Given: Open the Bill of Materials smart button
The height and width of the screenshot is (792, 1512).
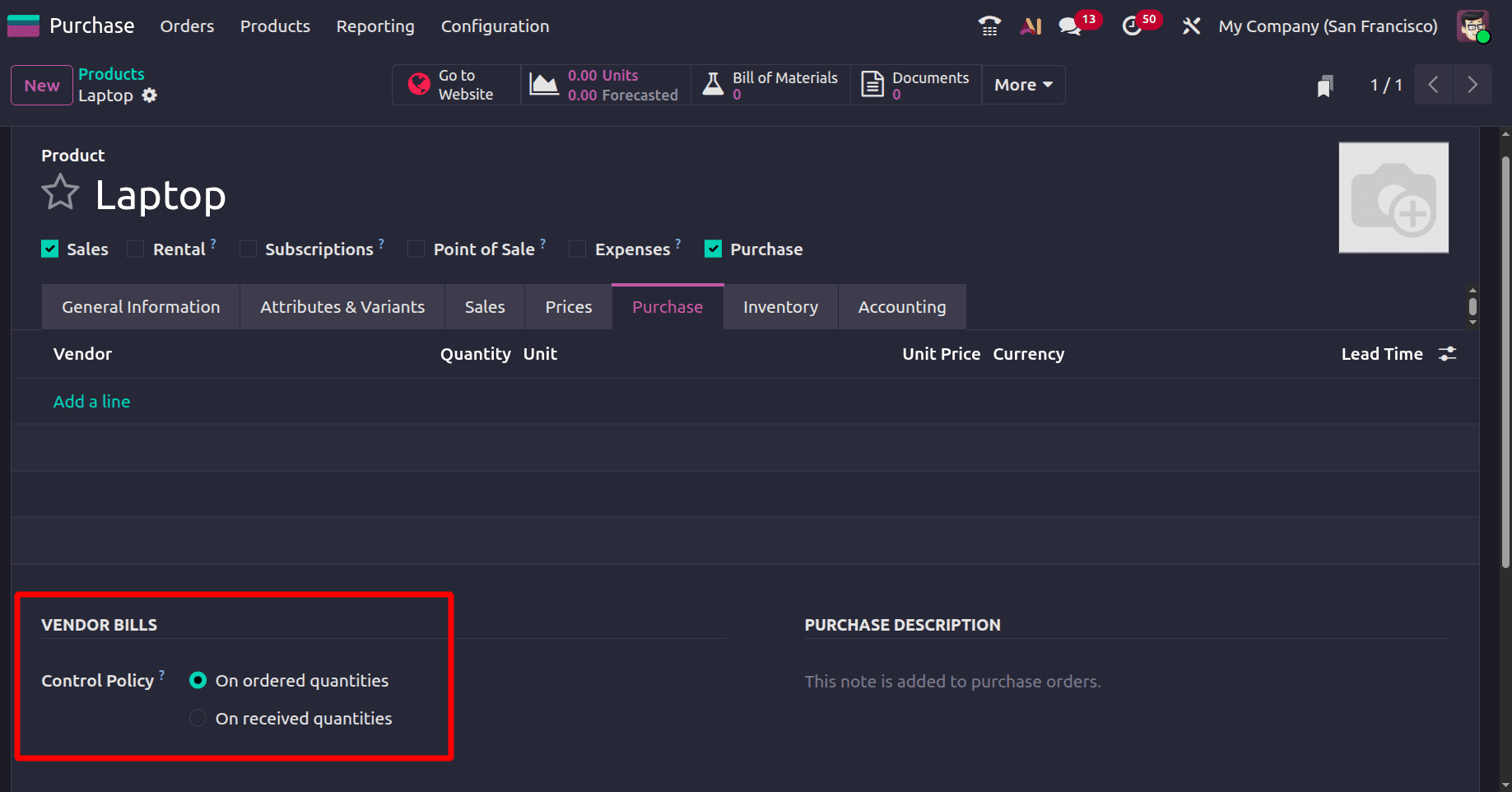Looking at the screenshot, I should 770,84.
